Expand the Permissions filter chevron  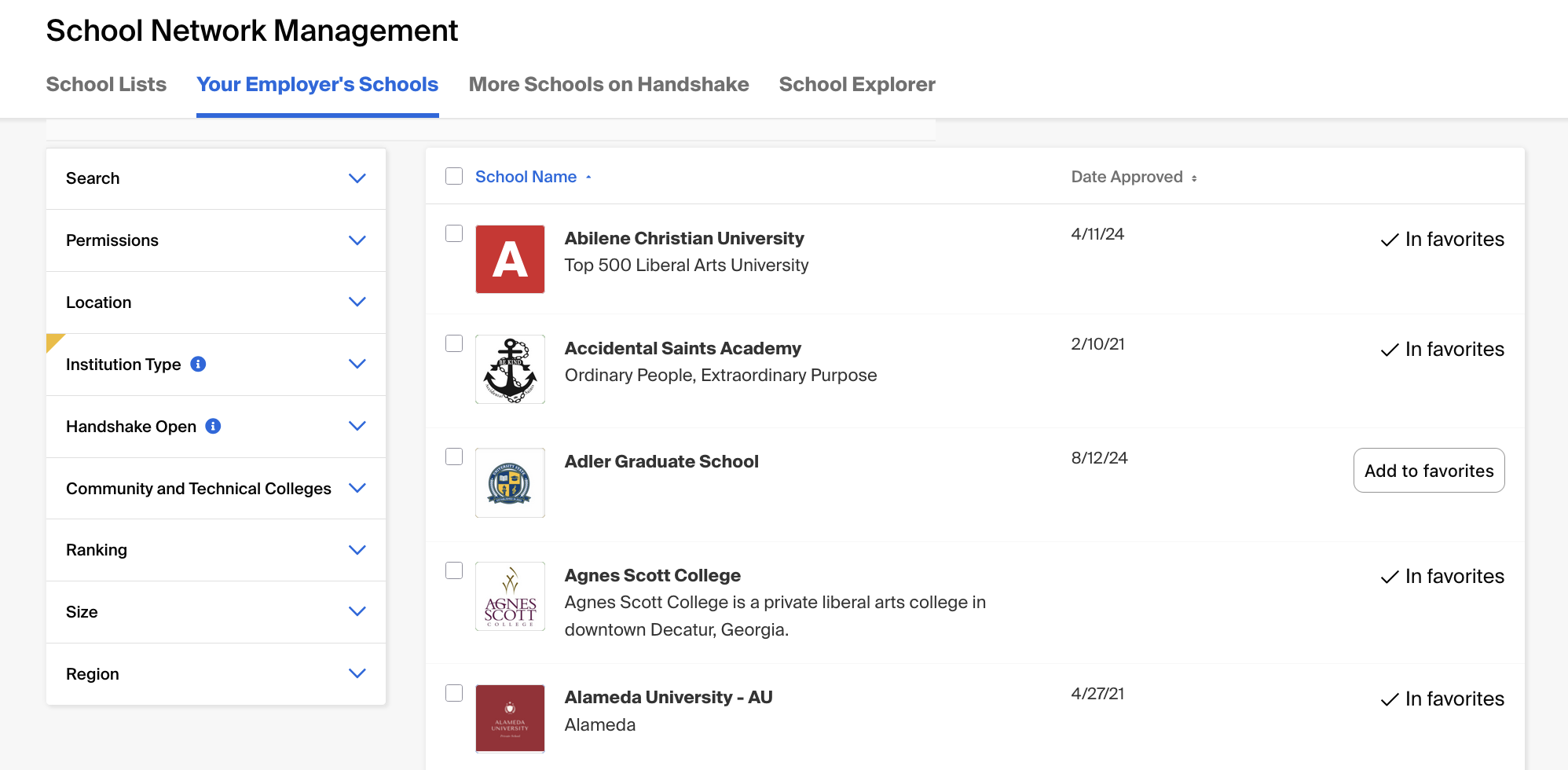point(357,240)
